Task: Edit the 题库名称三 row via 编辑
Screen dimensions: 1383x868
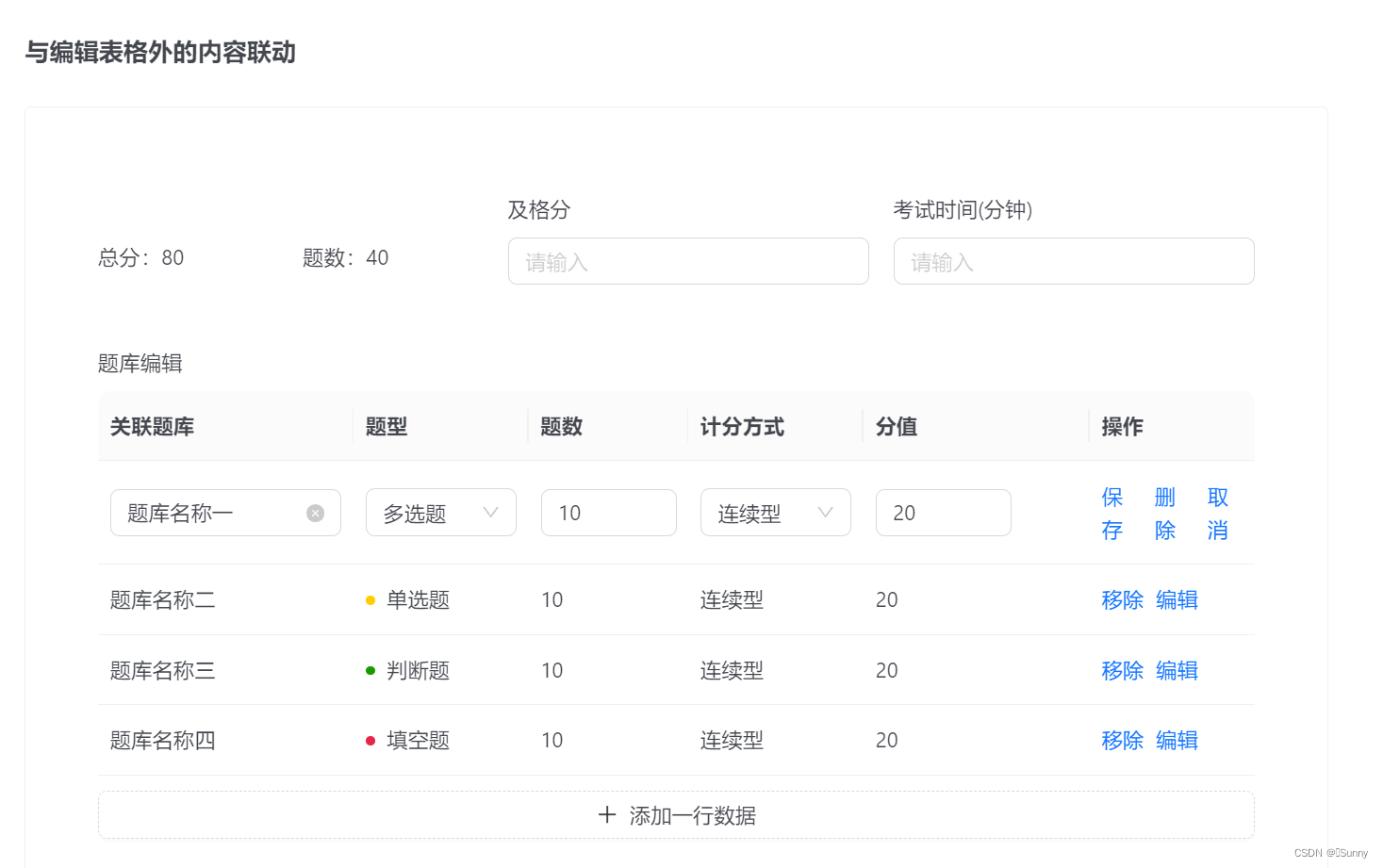Action: click(1177, 671)
